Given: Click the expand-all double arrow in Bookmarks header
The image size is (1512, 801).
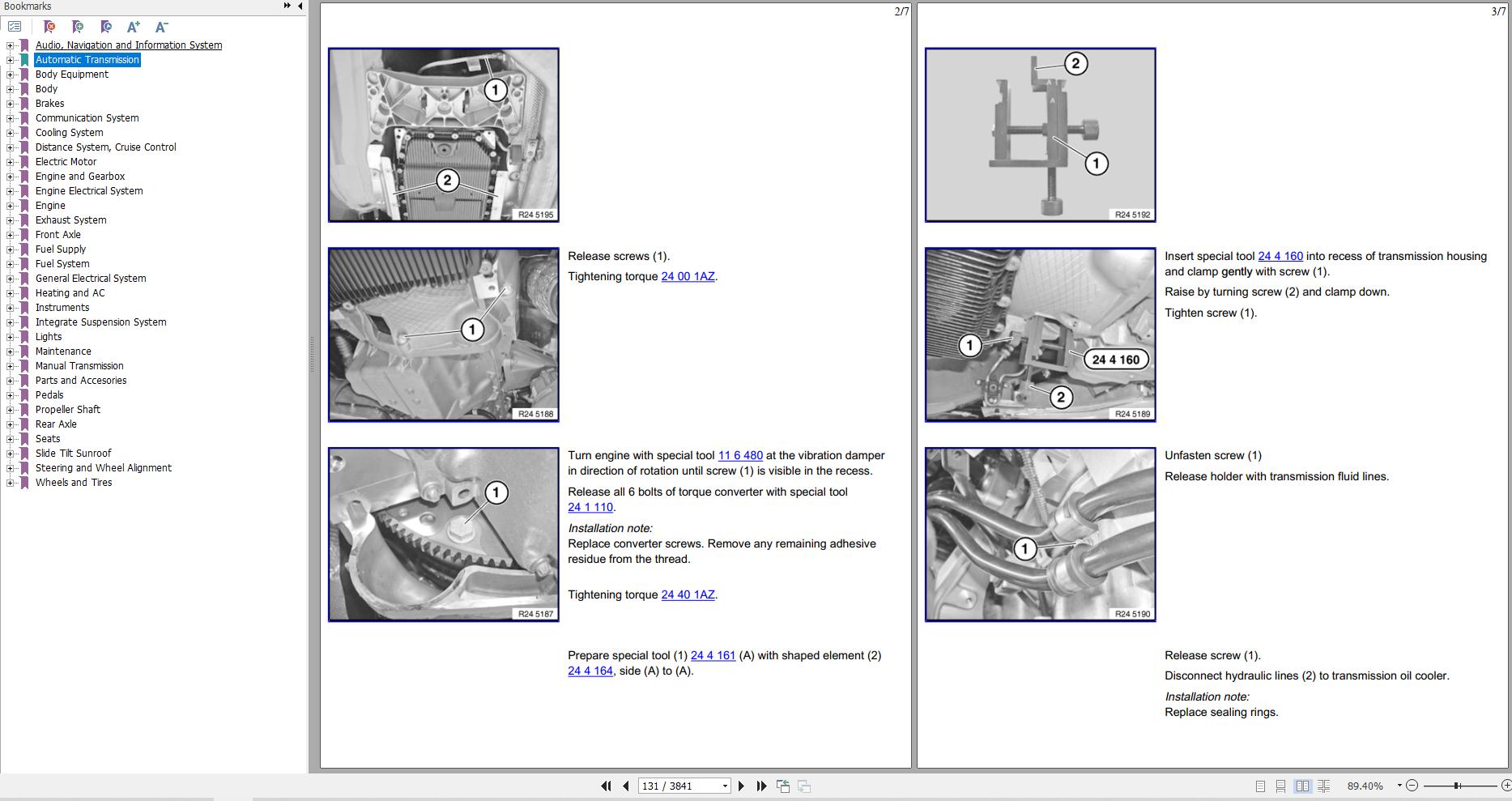Looking at the screenshot, I should pos(287,6).
